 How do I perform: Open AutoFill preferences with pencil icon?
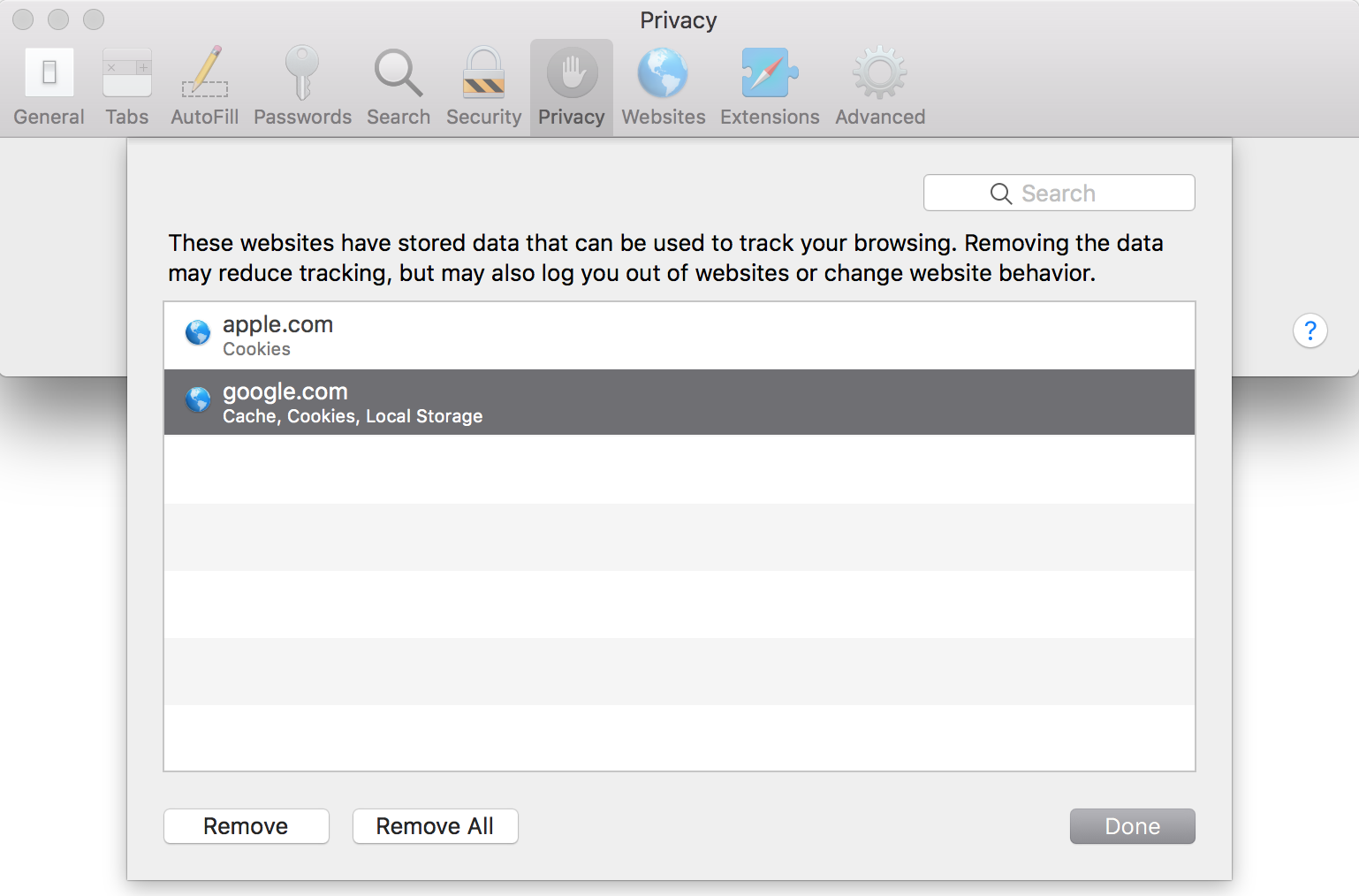click(205, 87)
